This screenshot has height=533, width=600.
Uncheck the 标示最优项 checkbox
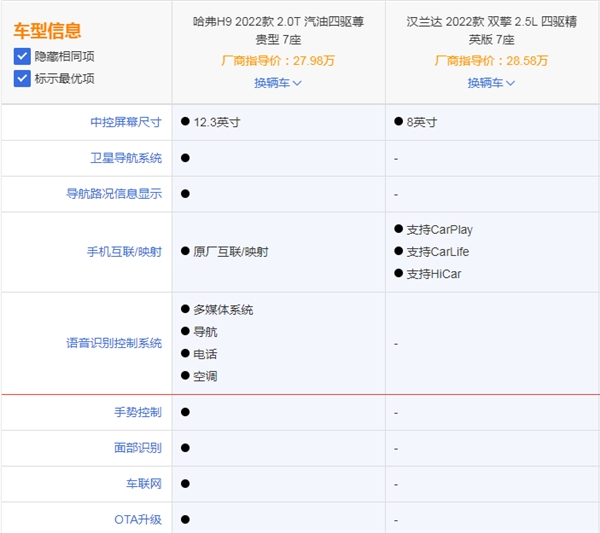coord(22,78)
